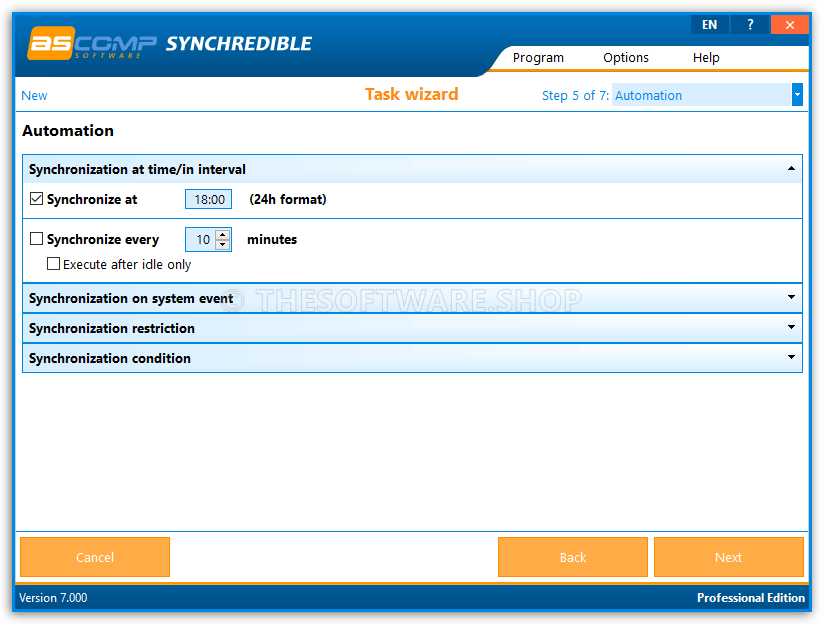
Task: Click the Cancel button
Action: pos(95,557)
